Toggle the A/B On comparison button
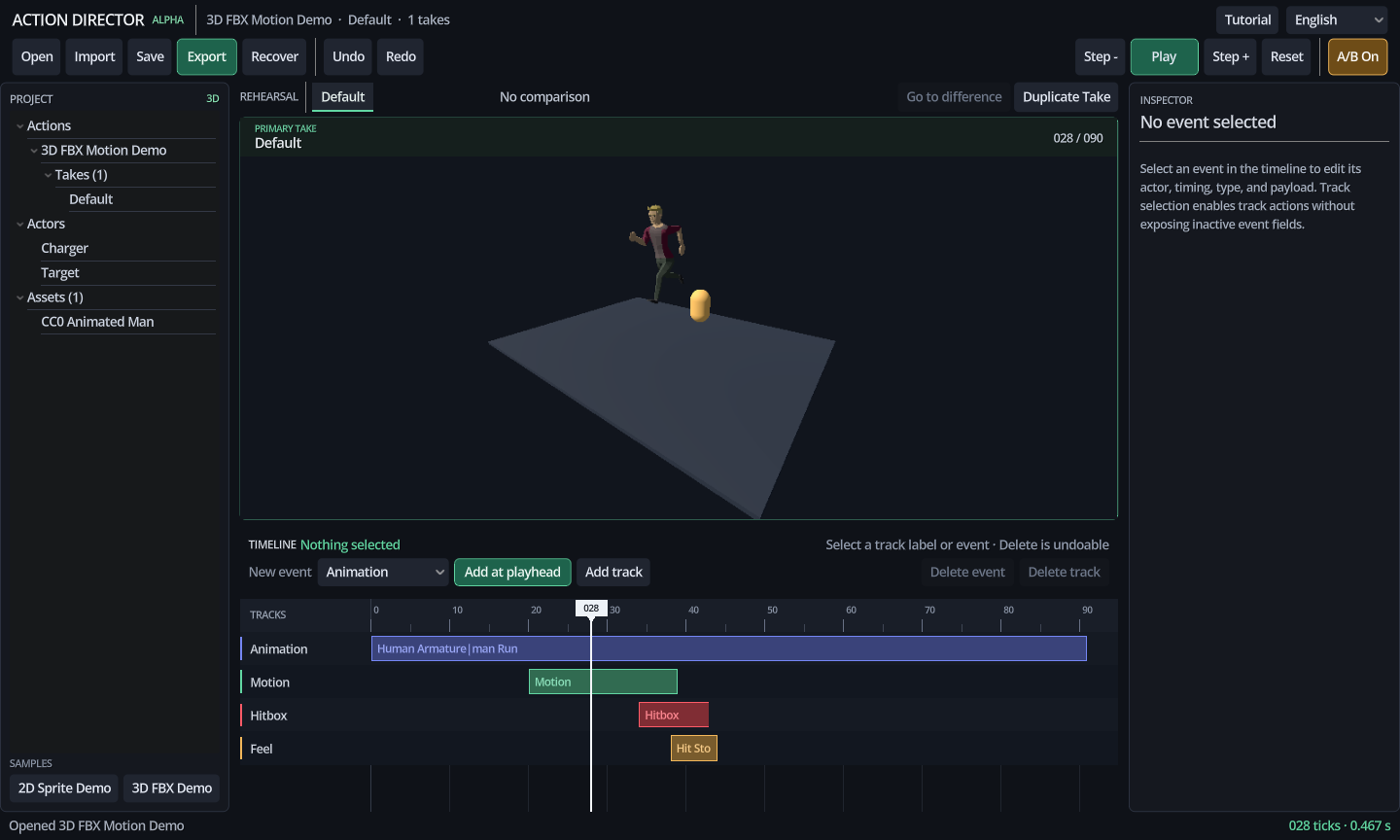Screen dimensions: 1400x840 1357,56
